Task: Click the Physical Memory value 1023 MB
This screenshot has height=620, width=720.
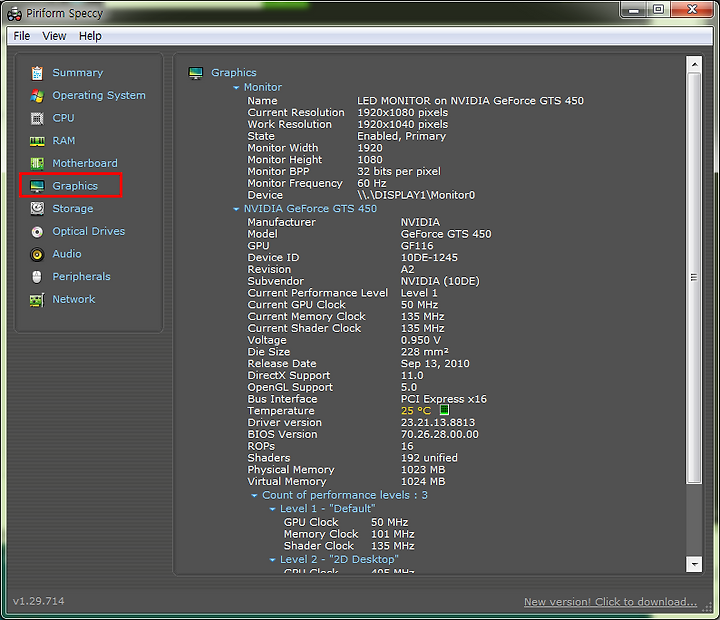Action: click(423, 470)
